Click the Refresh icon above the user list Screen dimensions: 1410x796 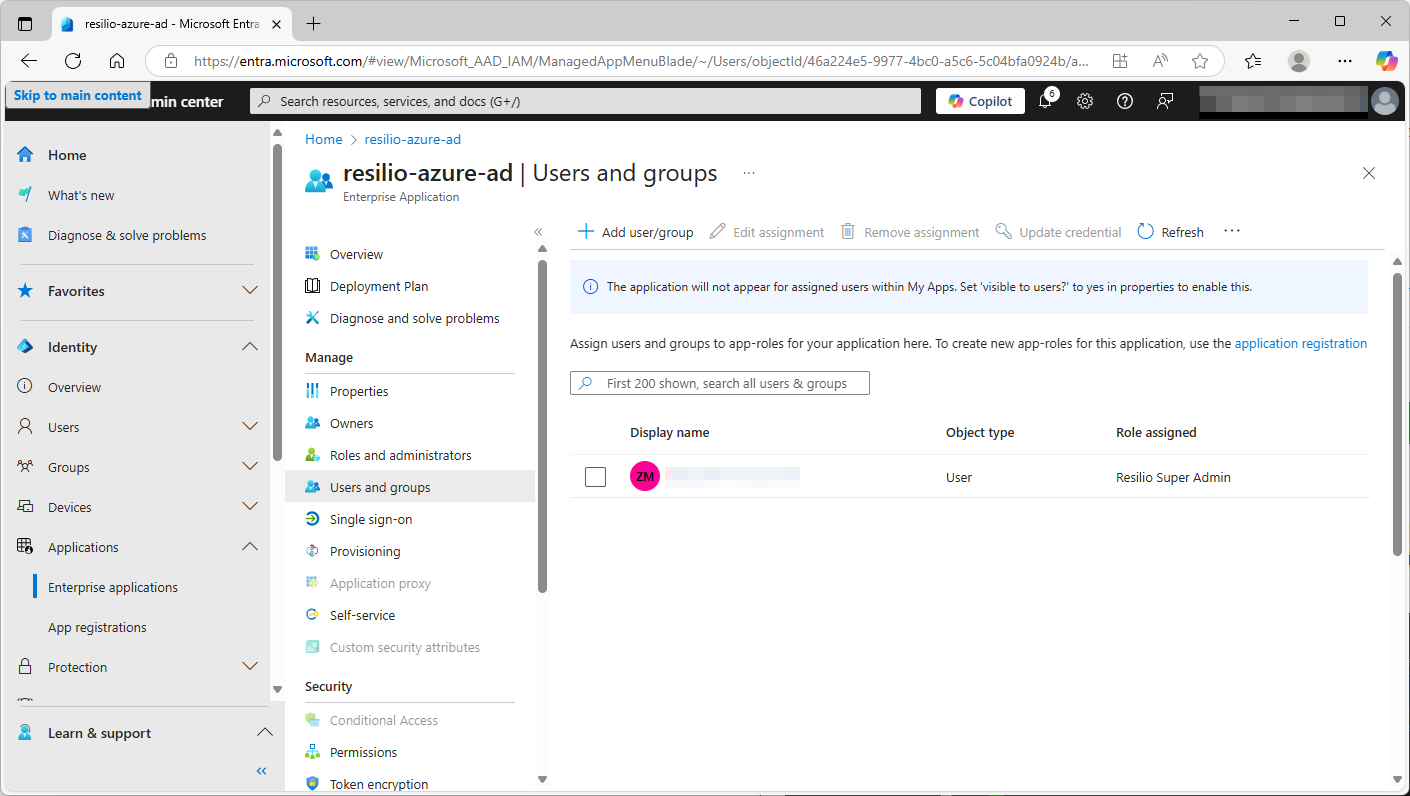coord(1143,231)
